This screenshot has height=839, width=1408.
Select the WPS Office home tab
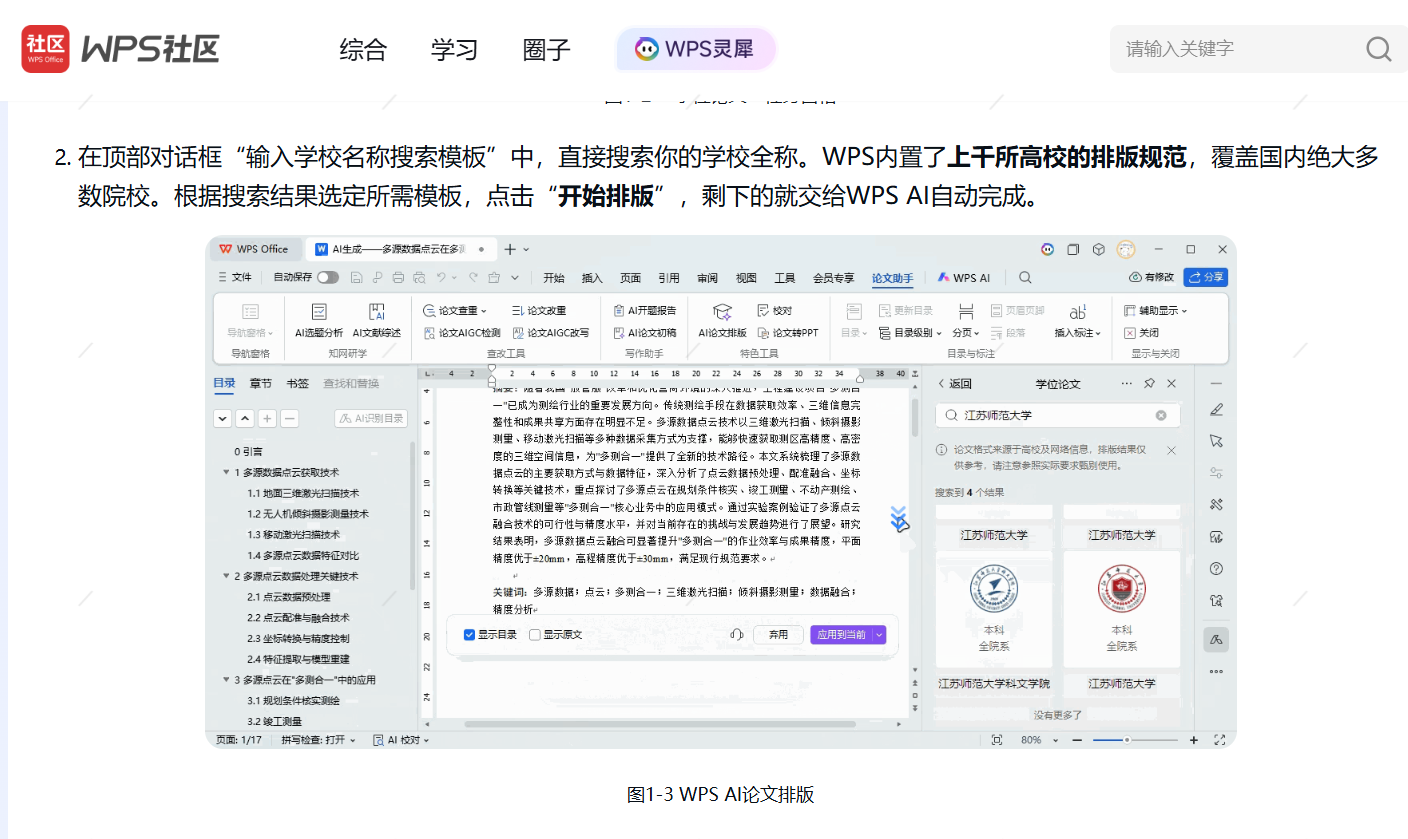pyautogui.click(x=254, y=249)
